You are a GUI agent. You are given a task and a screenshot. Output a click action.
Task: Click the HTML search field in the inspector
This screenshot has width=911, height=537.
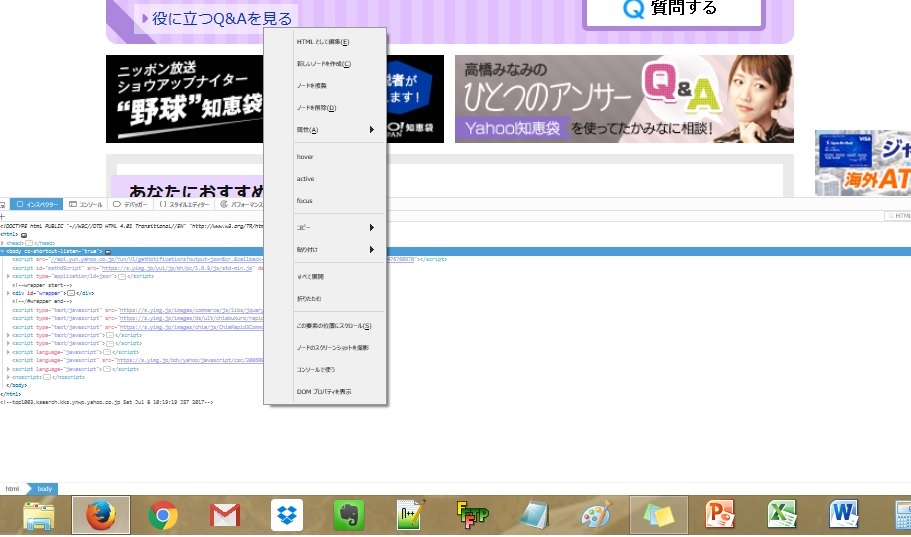pos(898,216)
